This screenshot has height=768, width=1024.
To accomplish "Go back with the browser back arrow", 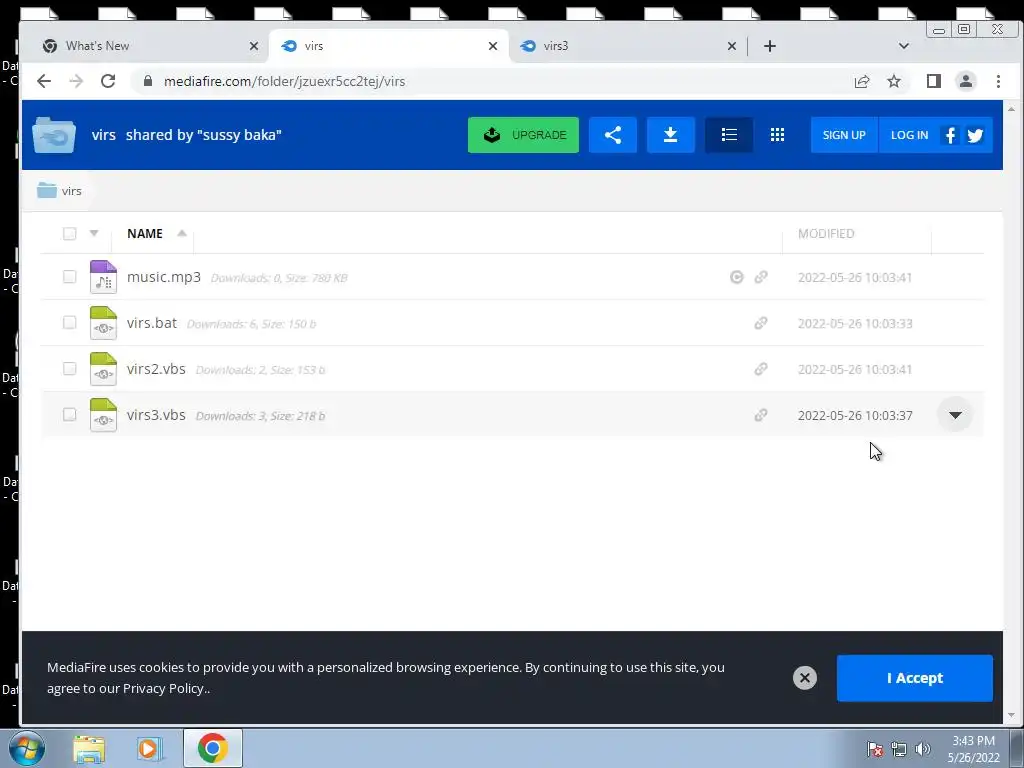I will [x=44, y=81].
